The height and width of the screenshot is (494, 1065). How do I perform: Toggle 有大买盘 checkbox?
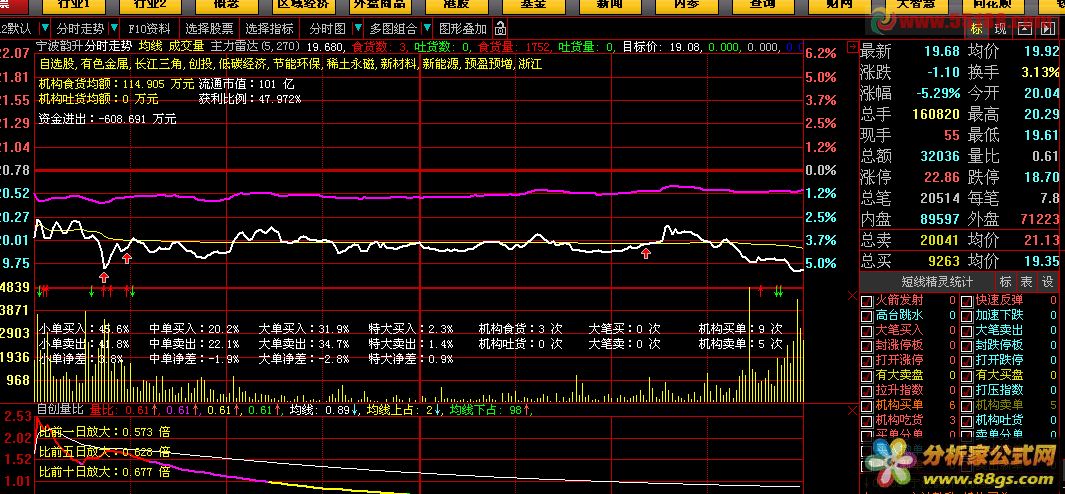[x=967, y=375]
